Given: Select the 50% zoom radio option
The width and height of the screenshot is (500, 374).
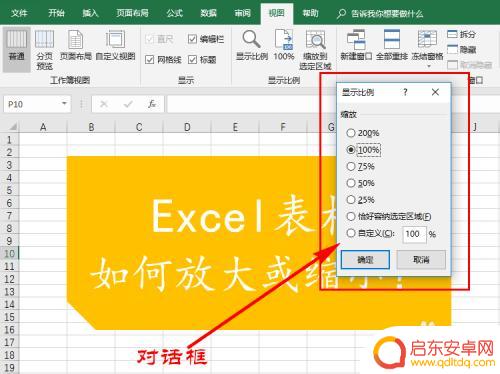Looking at the screenshot, I should pyautogui.click(x=351, y=183).
